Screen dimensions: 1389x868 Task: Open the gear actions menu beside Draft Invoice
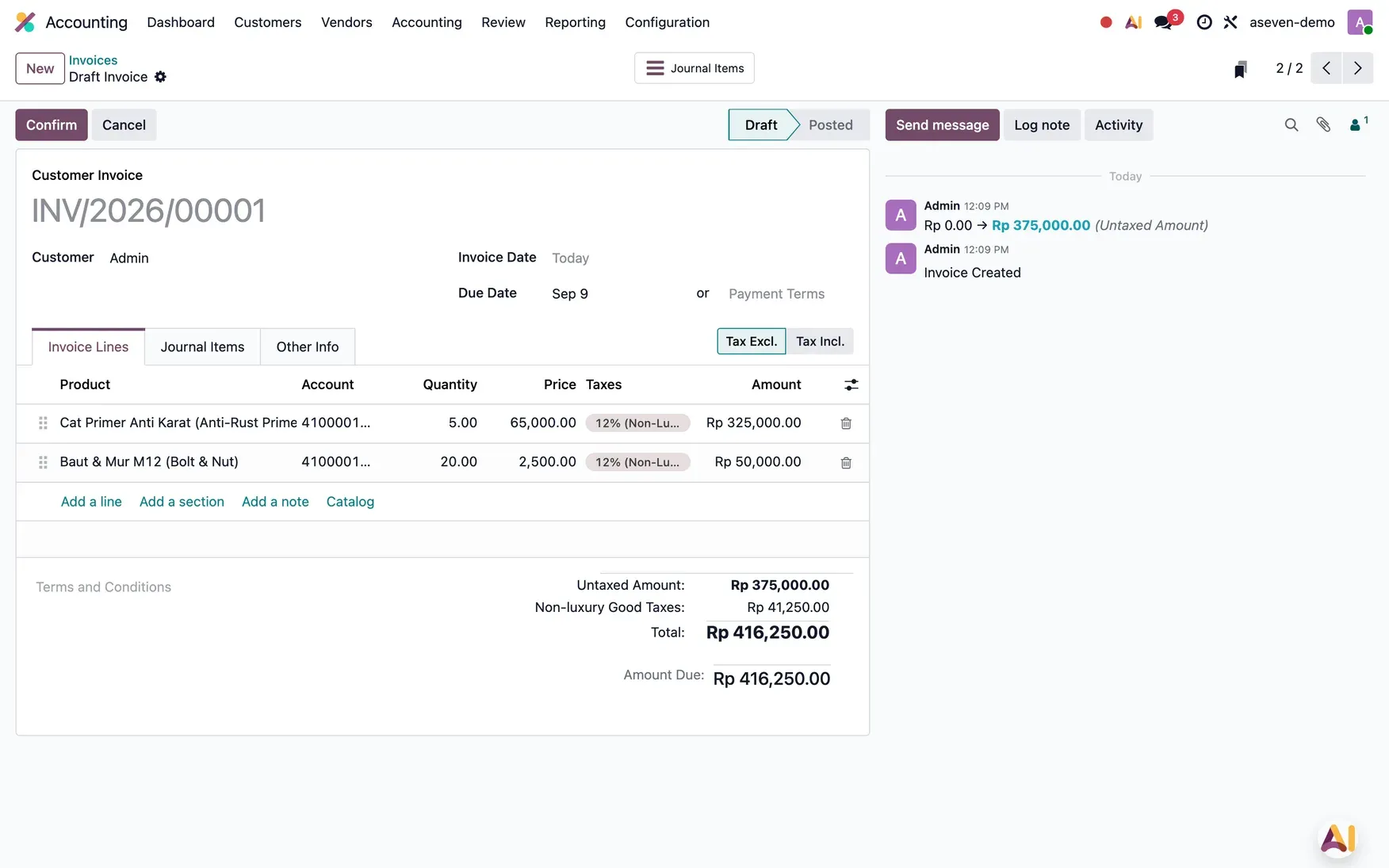(160, 77)
